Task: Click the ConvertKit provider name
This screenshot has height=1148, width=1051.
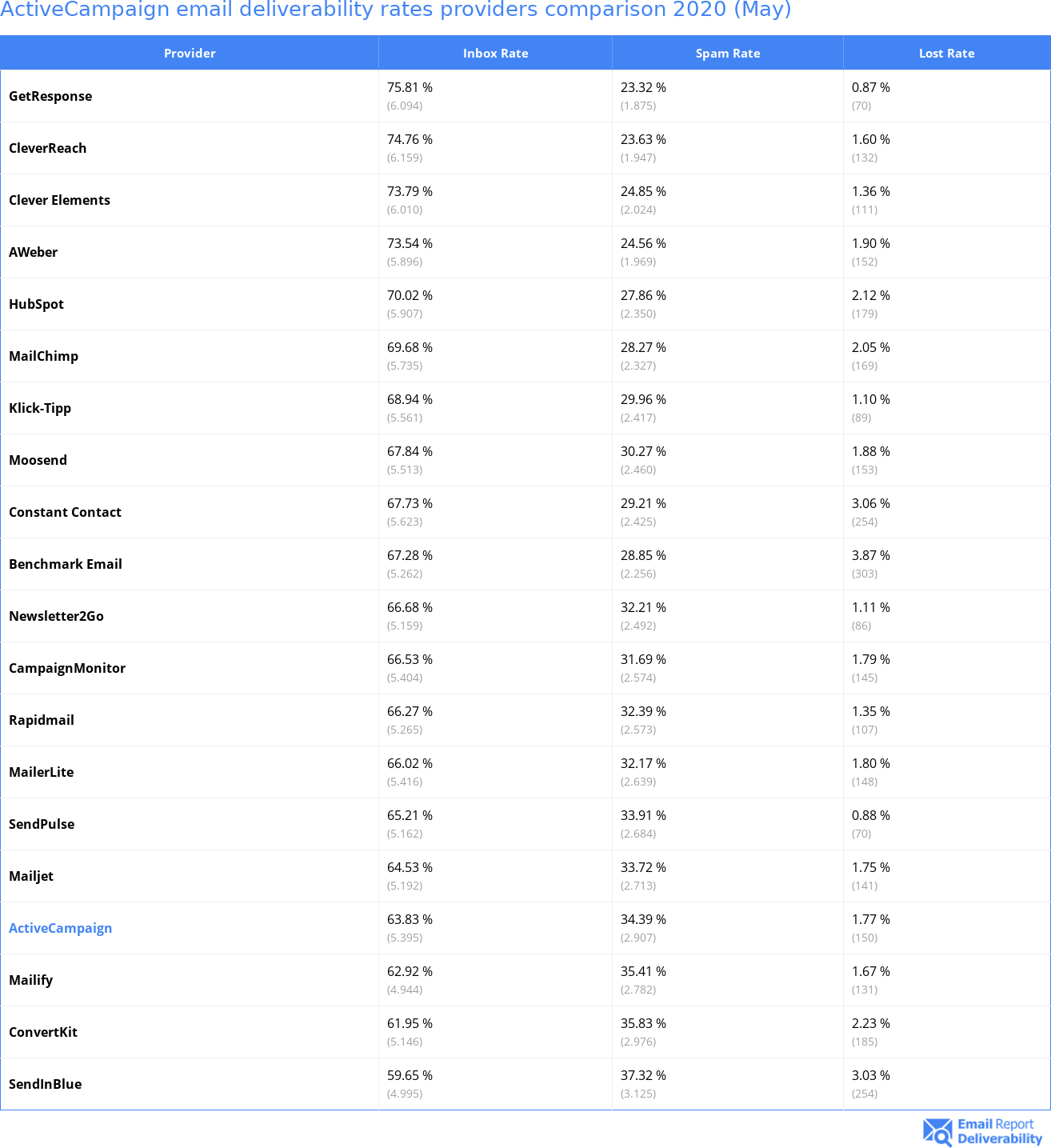Action: [x=43, y=1032]
